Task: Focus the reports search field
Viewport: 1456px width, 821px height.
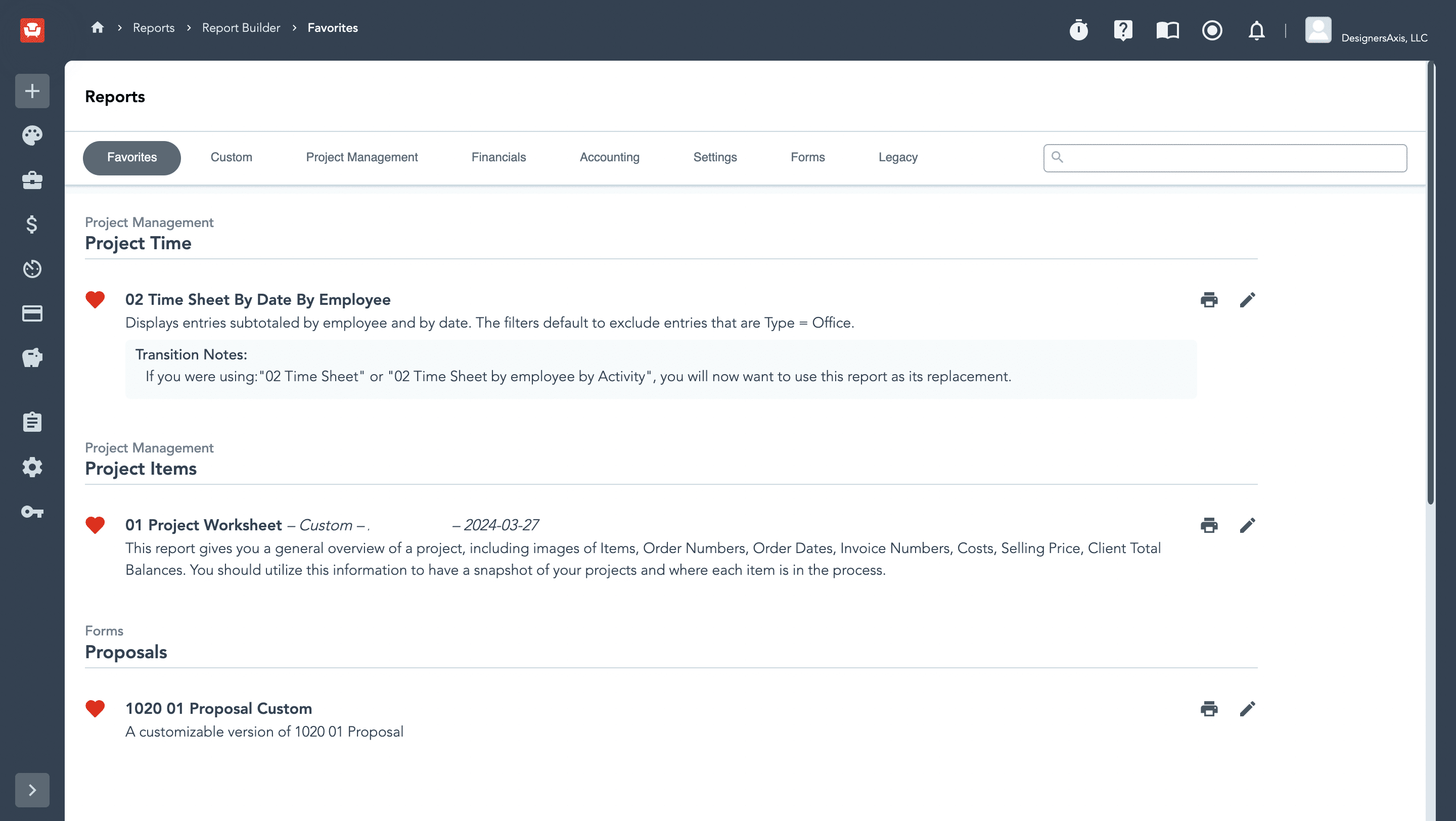Action: tap(1225, 158)
